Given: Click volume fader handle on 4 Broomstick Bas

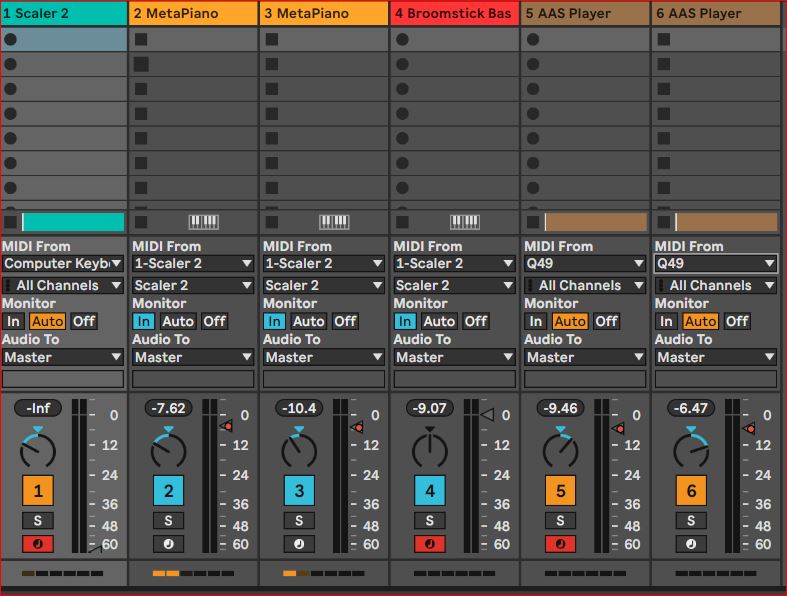Looking at the screenshot, I should click(x=487, y=415).
